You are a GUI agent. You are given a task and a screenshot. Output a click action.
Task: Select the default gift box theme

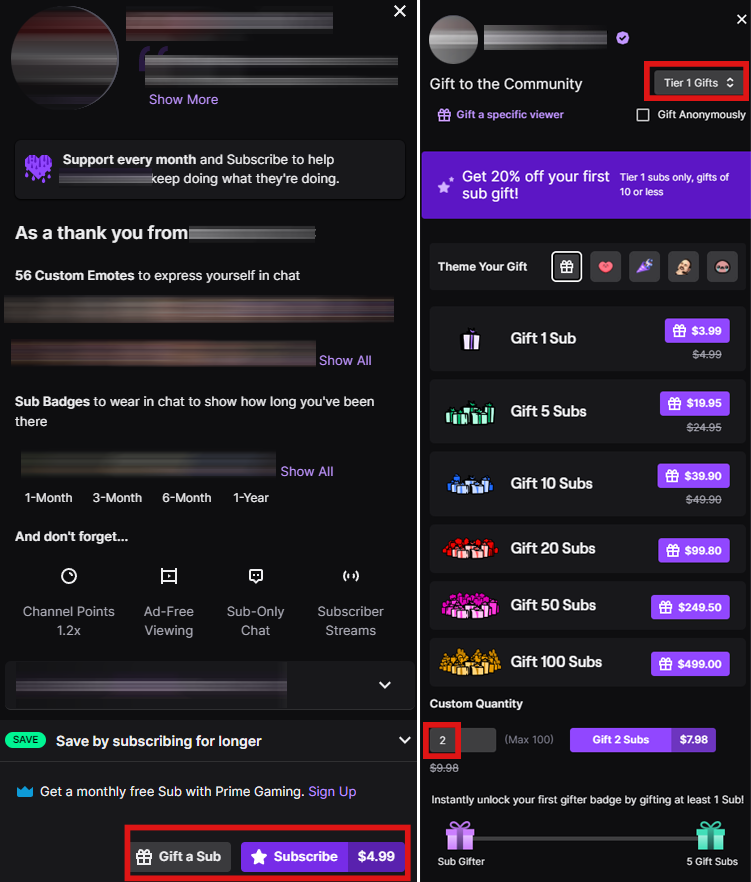566,267
